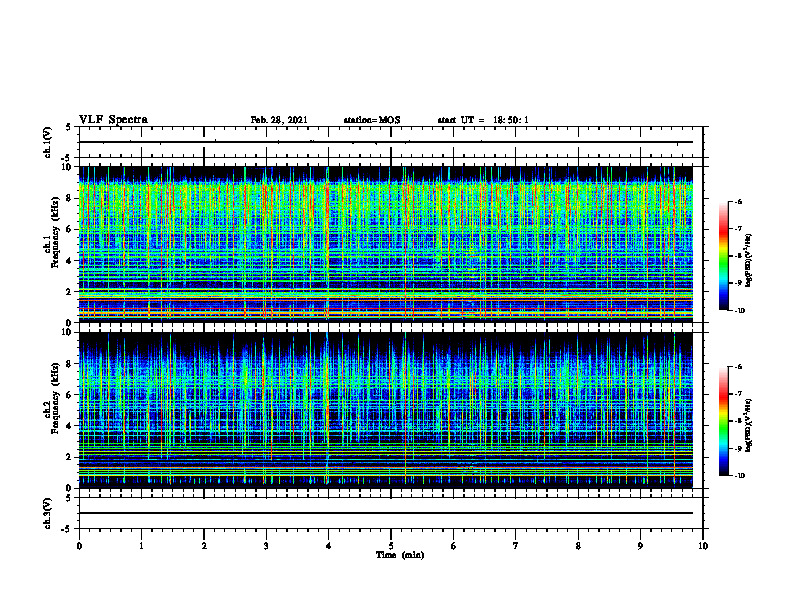This screenshot has width=792, height=612.
Task: Click the "4" kHz tick on ch.2 spectrogram
Action: [70, 426]
